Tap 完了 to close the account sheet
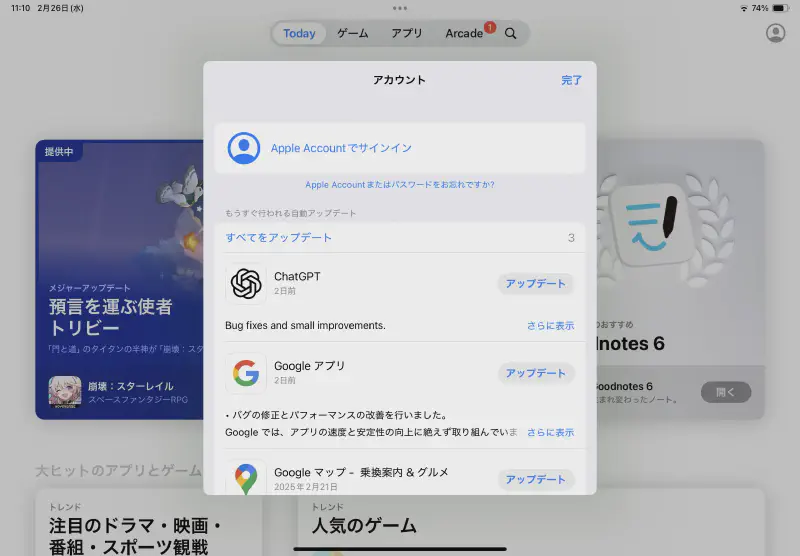 pyautogui.click(x=571, y=80)
